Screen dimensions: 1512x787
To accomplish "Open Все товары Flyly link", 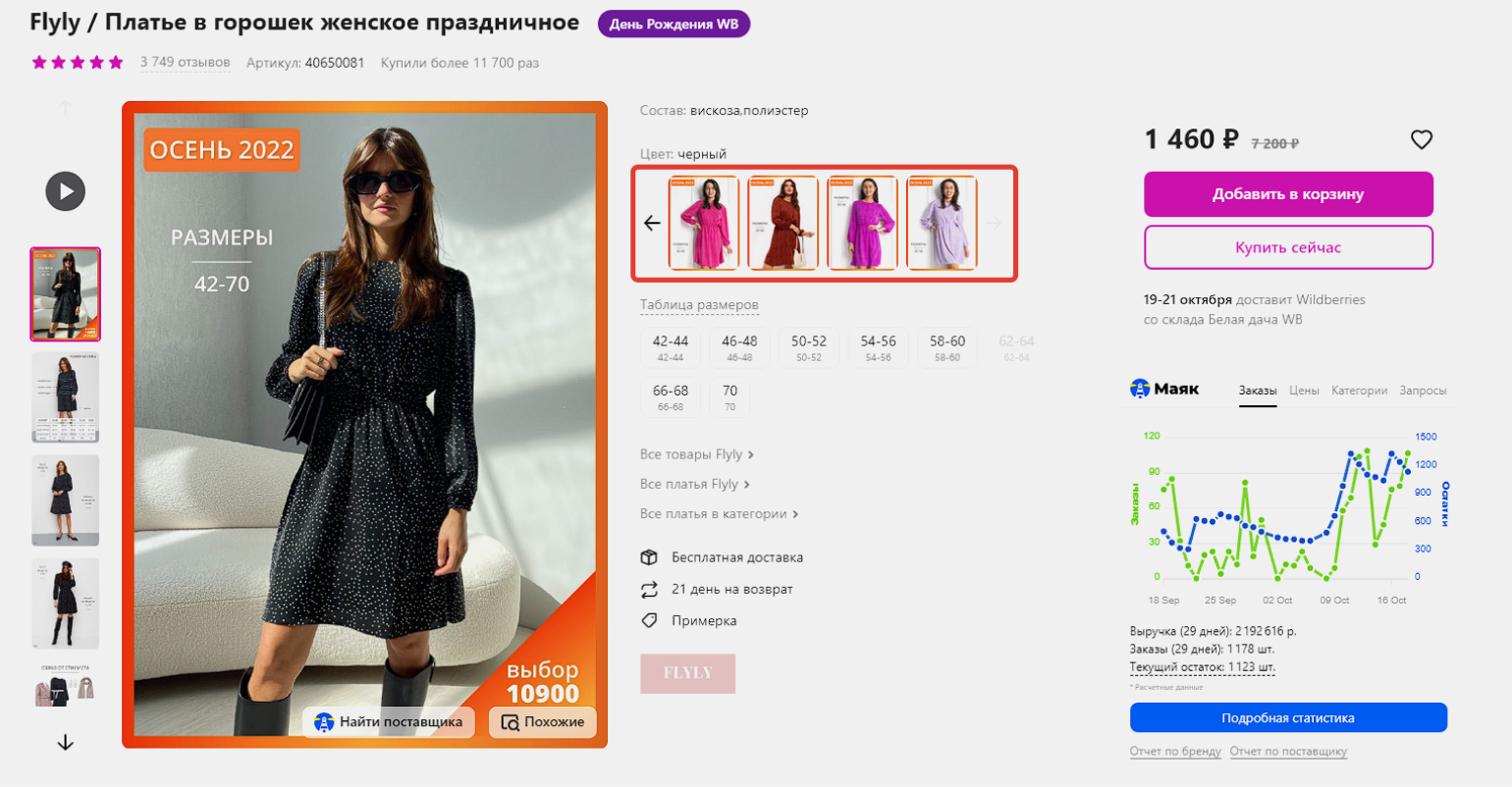I will pos(697,454).
